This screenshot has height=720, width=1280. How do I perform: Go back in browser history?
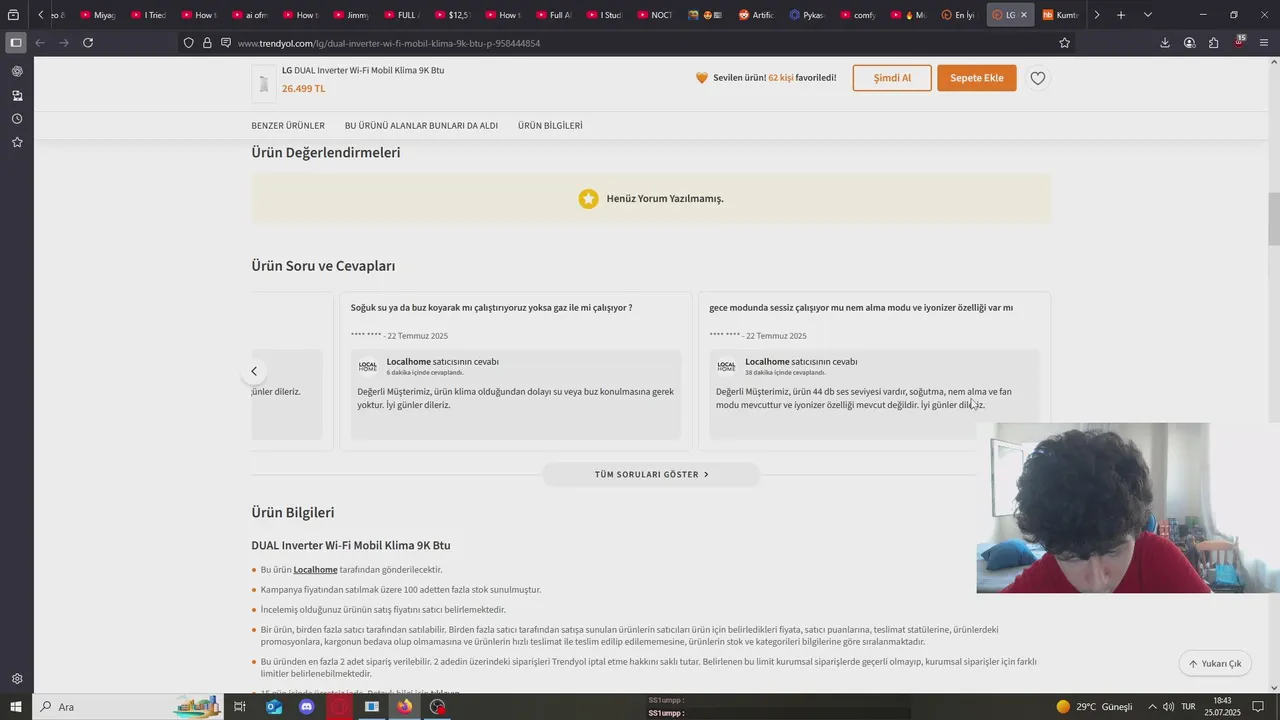[40, 43]
